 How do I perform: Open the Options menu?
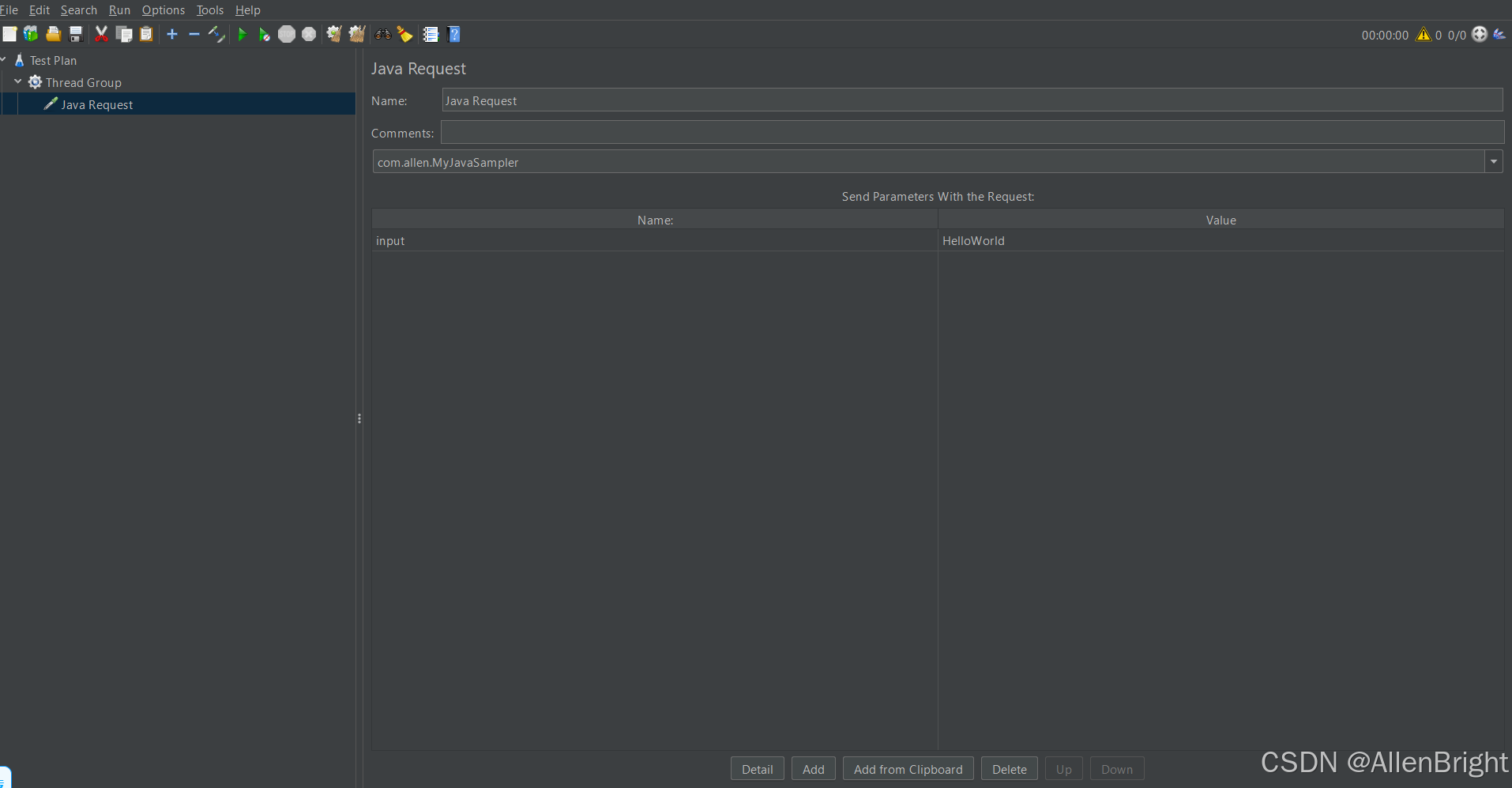pos(164,10)
